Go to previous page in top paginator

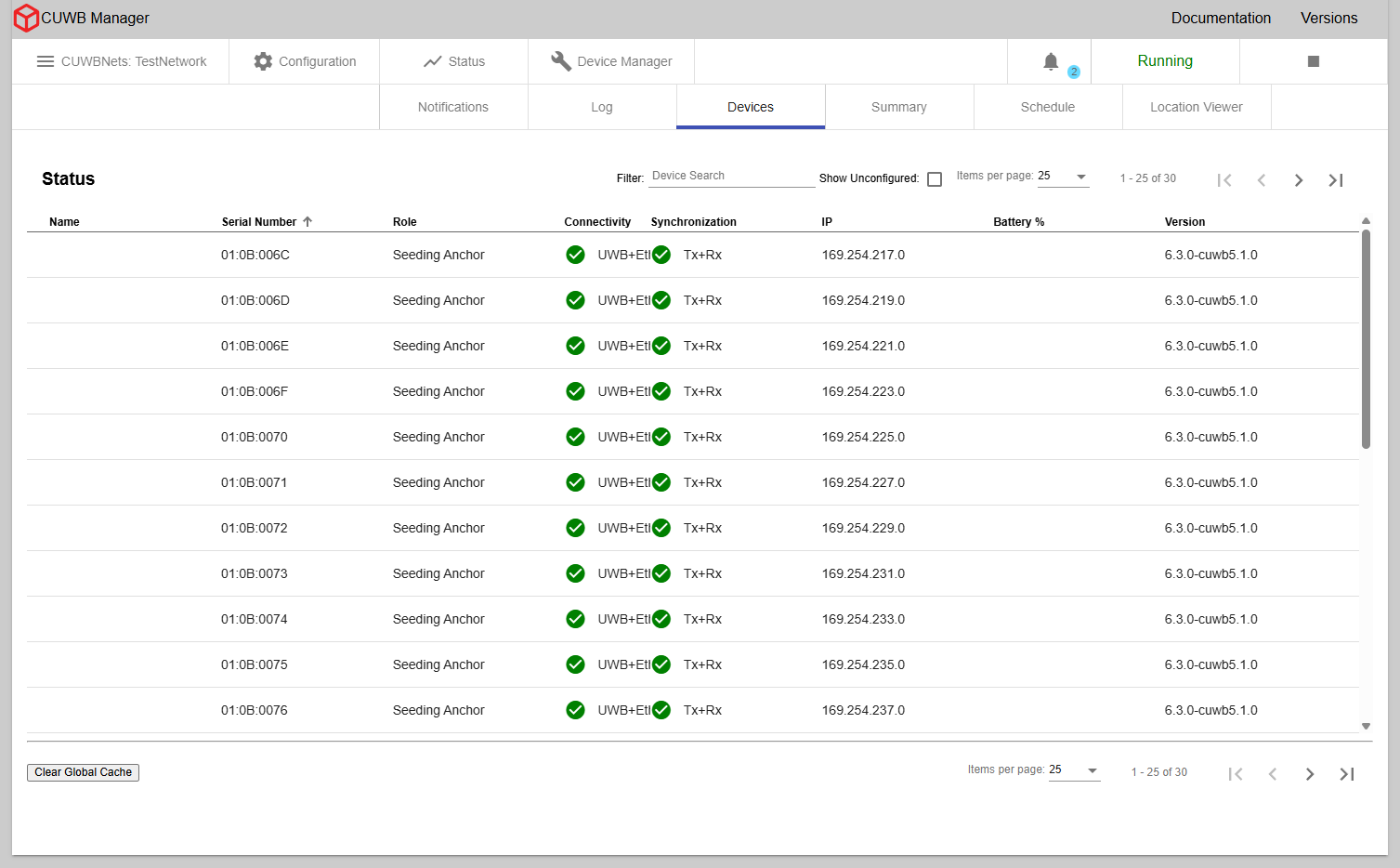pyautogui.click(x=1262, y=180)
